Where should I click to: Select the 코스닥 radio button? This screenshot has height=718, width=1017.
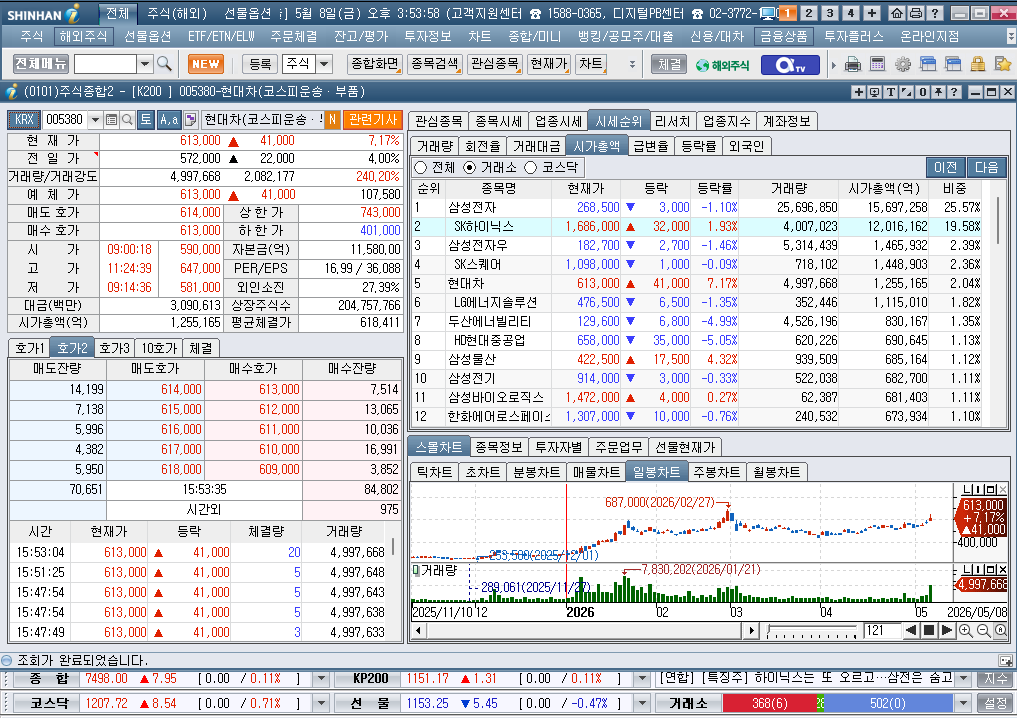tap(531, 167)
